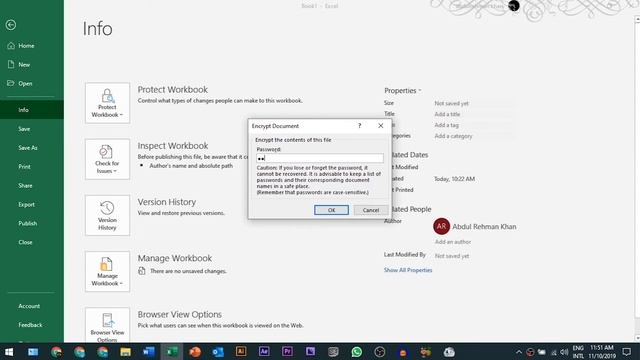The image size is (640, 360).
Task: Open Feedback in the sidebar
Action: pos(30,325)
